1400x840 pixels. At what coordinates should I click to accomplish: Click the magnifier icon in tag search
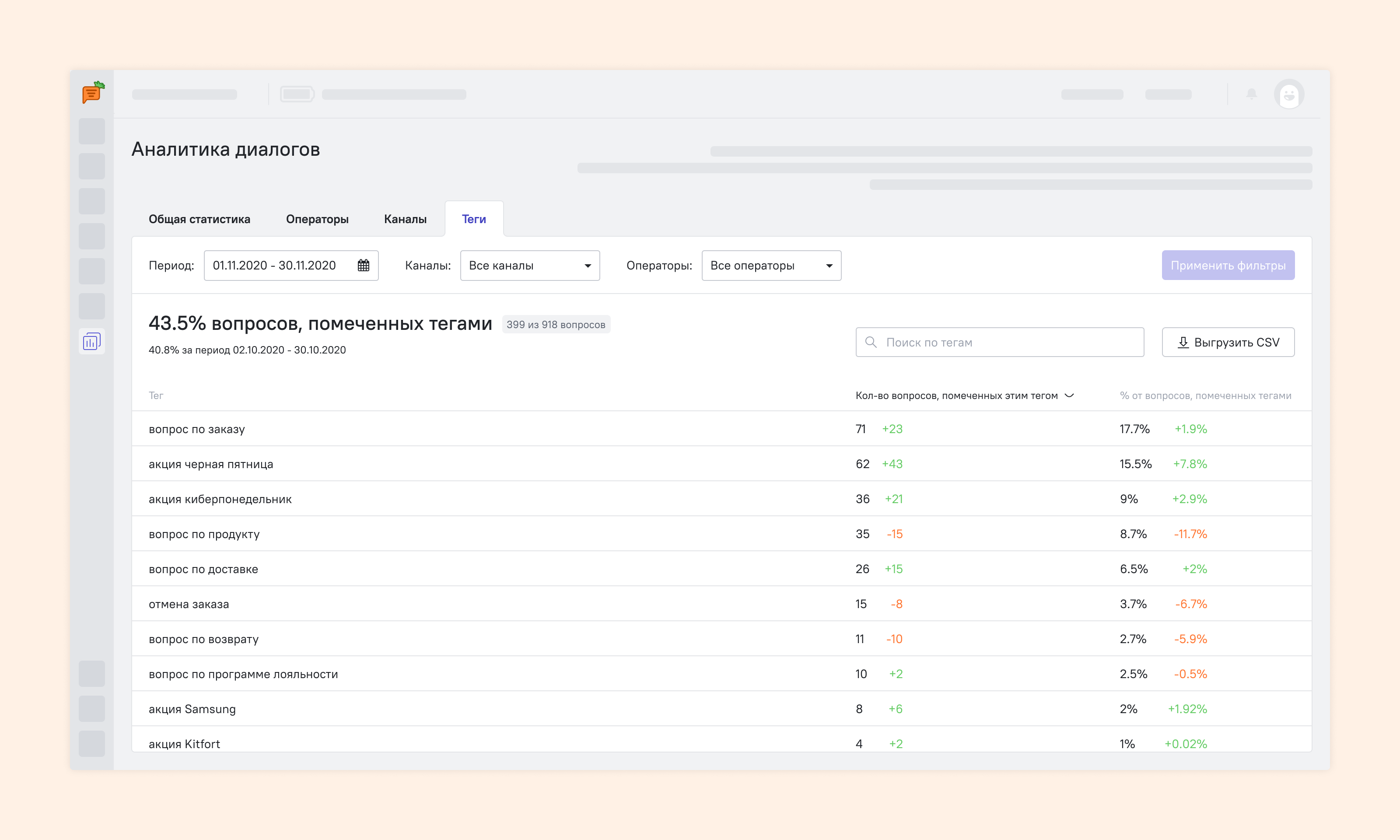coord(871,343)
